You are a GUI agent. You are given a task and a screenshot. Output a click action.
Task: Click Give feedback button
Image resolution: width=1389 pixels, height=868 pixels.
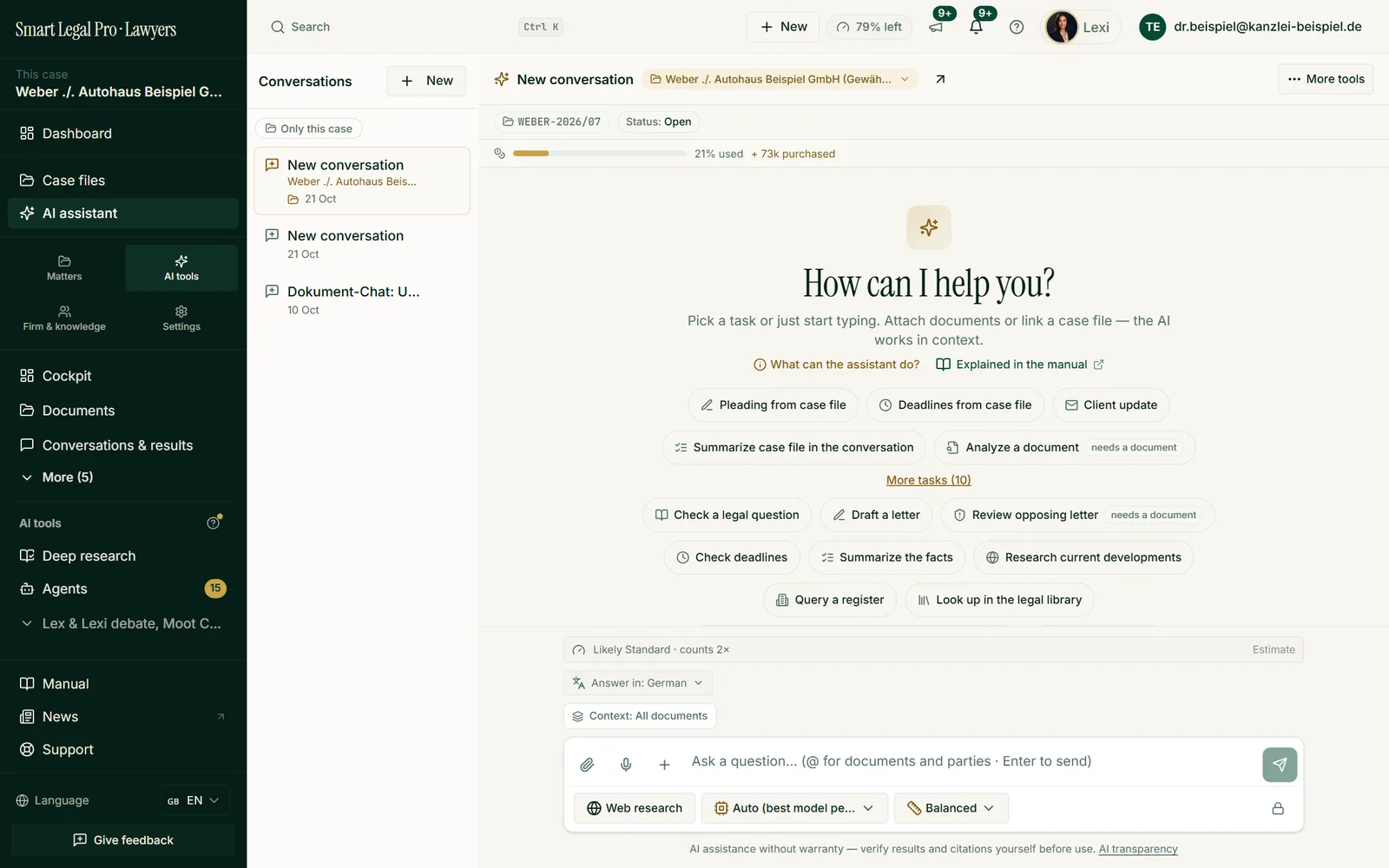tap(122, 840)
